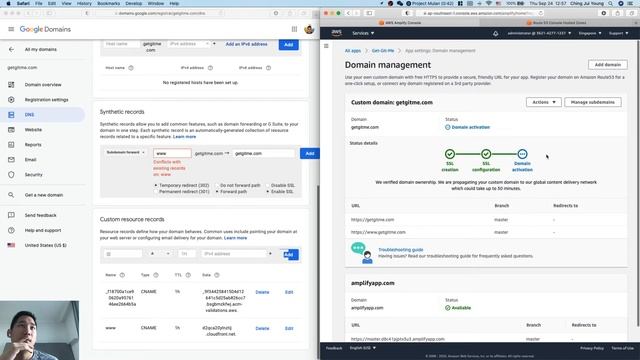Click the help icon next to Data column
The height and width of the screenshot is (360, 640).
217,275
